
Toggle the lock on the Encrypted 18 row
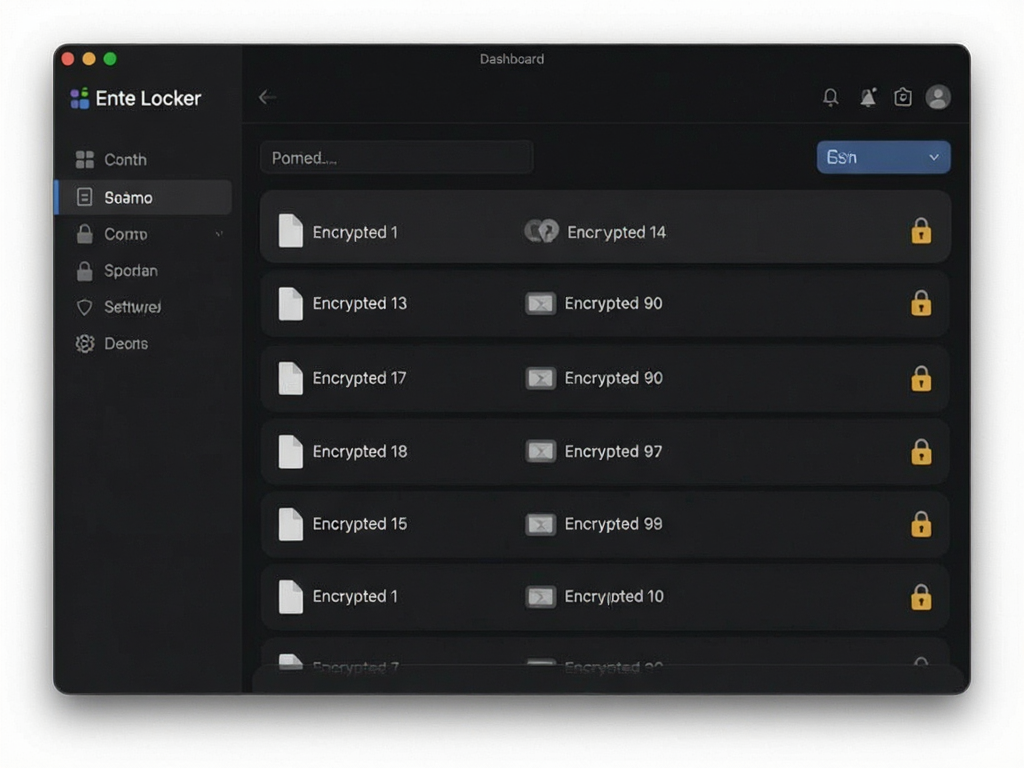click(x=921, y=451)
